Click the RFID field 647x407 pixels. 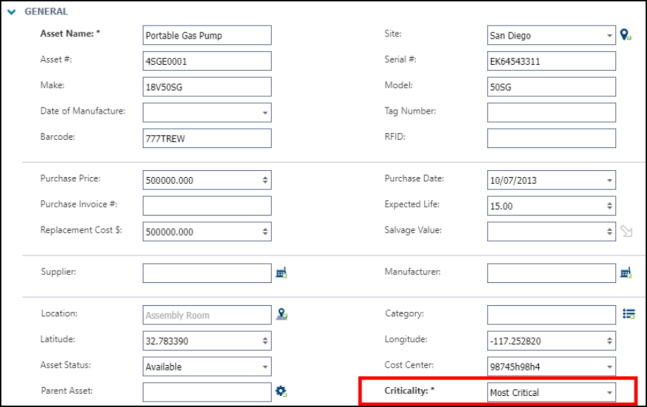551,138
